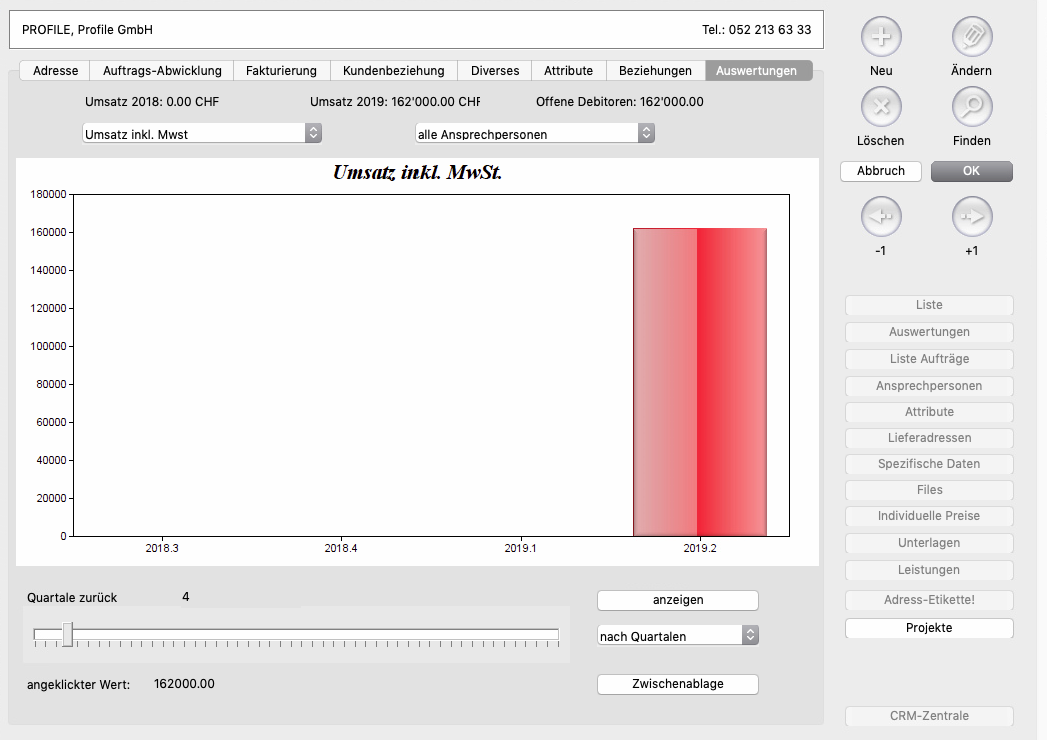This screenshot has height=740, width=1047.
Task: Cancel with the Abbruch button
Action: tap(880, 171)
